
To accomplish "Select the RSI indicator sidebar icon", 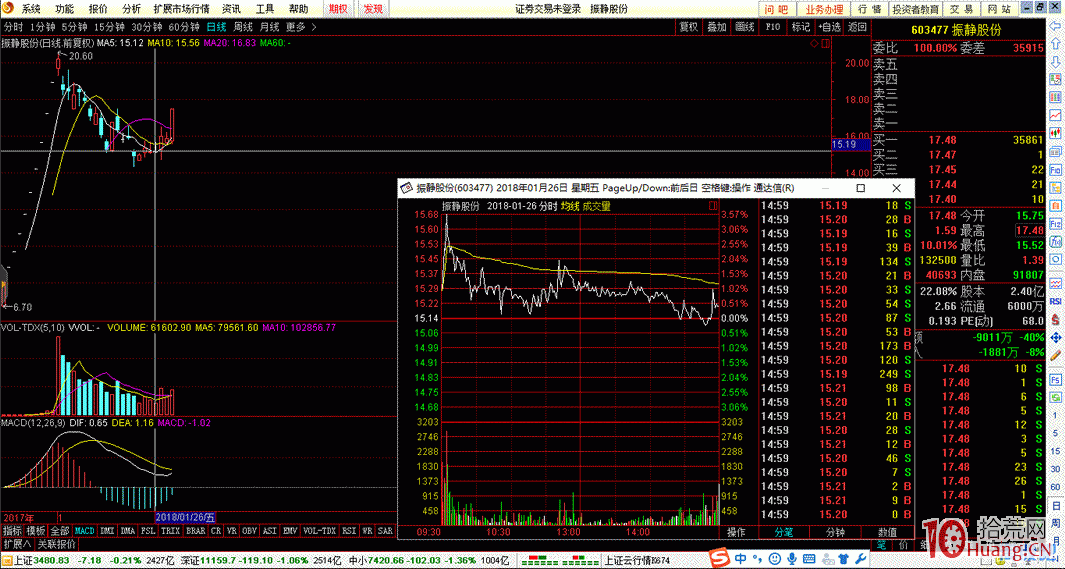I will (x=1055, y=301).
